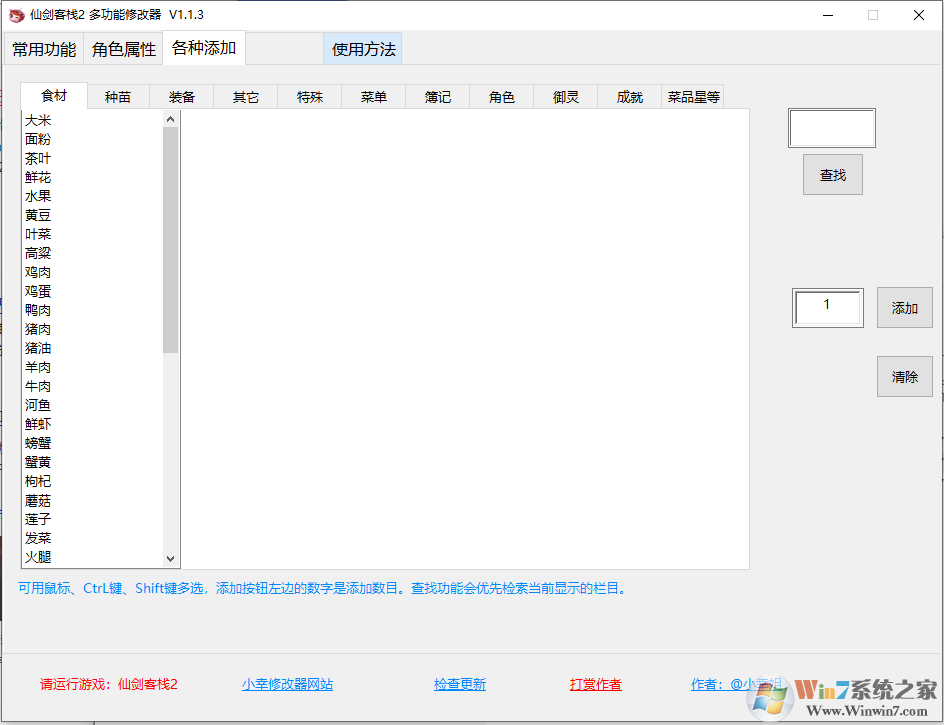
Task: Click the down arrow of the list scrollbar
Action: pos(170,558)
